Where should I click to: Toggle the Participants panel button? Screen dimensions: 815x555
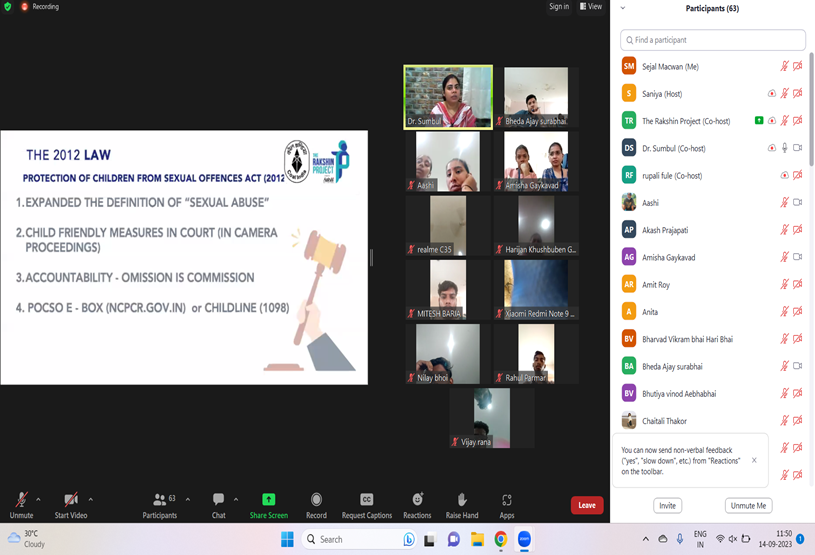click(160, 505)
